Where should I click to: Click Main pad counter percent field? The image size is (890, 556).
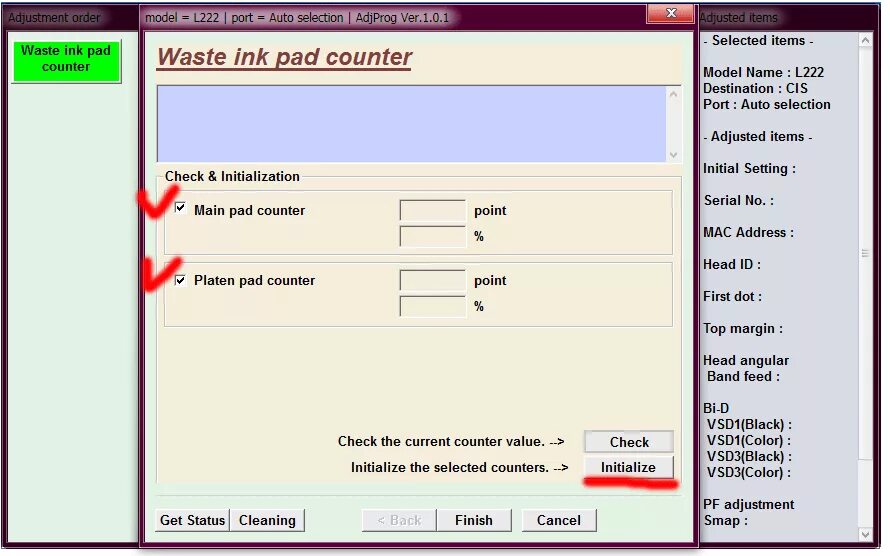coord(433,236)
